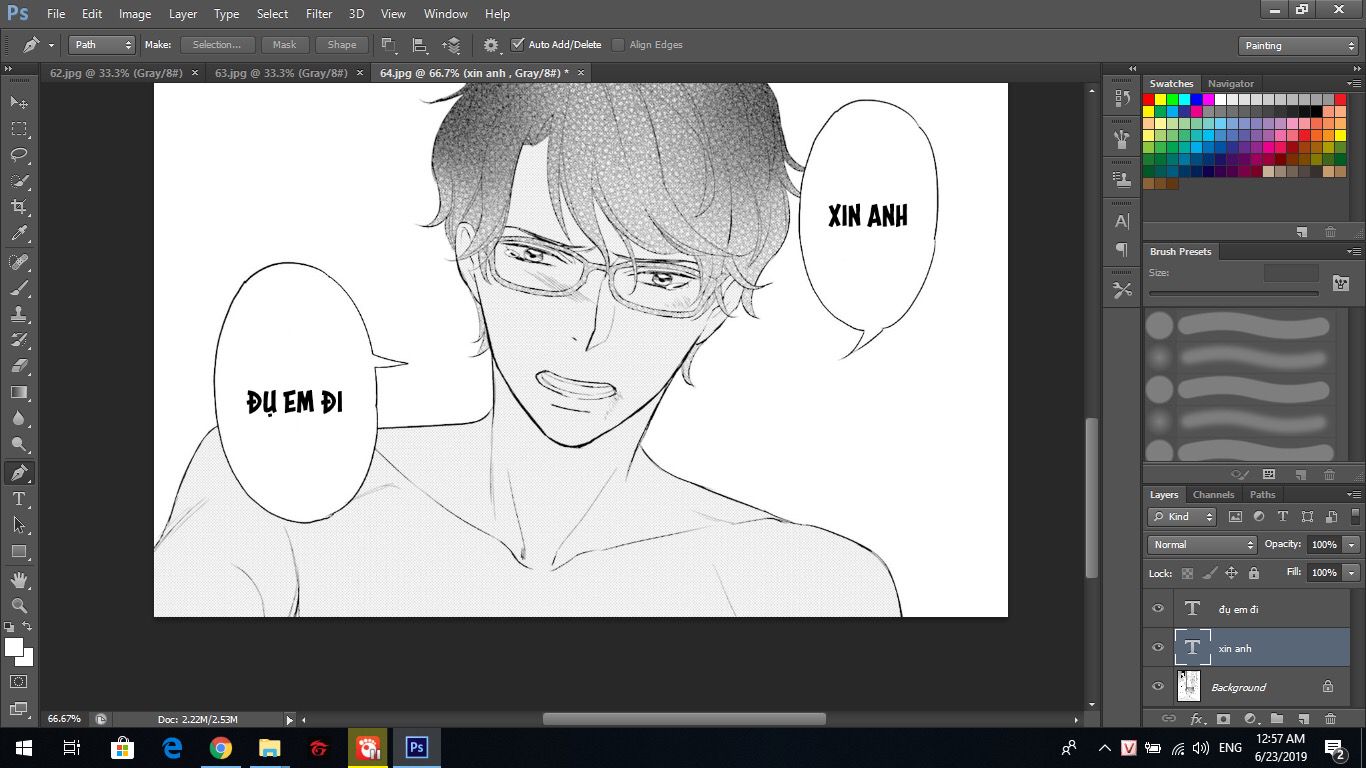Image resolution: width=1366 pixels, height=768 pixels.
Task: Uncheck the Auto Add/Delete checkbox
Action: pyautogui.click(x=517, y=45)
